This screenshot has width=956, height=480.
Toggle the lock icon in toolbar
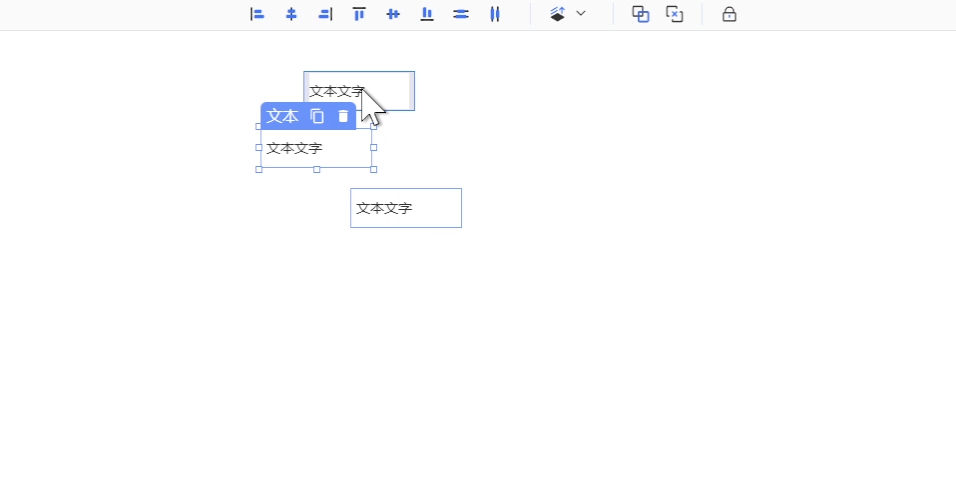(729, 14)
